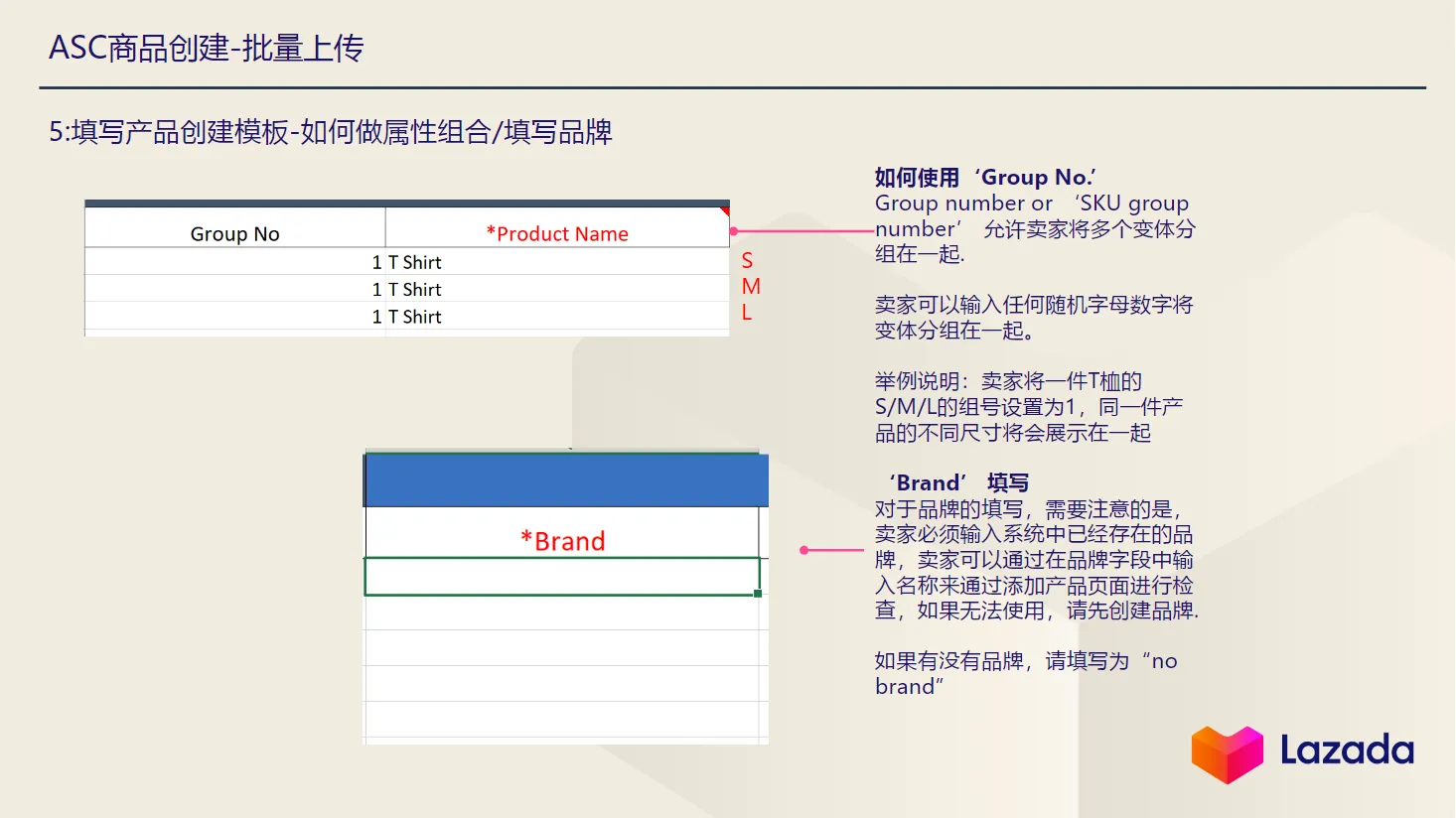
Task: Select the slide title ASC商品创建-批量上传
Action: [208, 46]
